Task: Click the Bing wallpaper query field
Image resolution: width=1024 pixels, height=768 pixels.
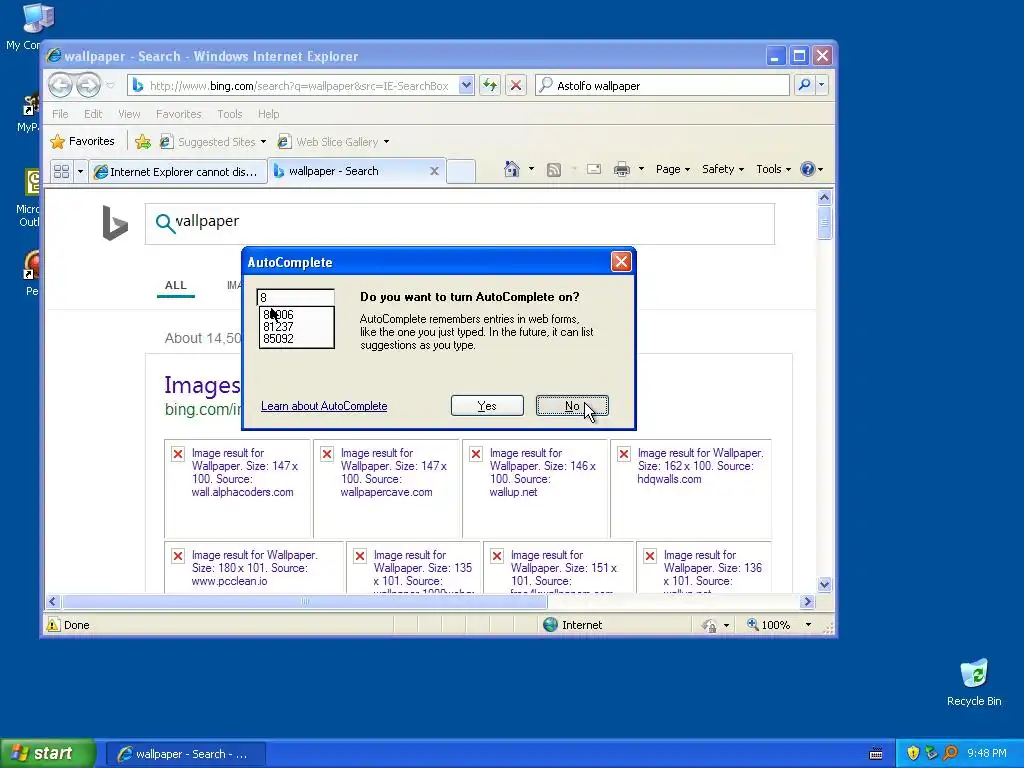Action: tap(460, 223)
